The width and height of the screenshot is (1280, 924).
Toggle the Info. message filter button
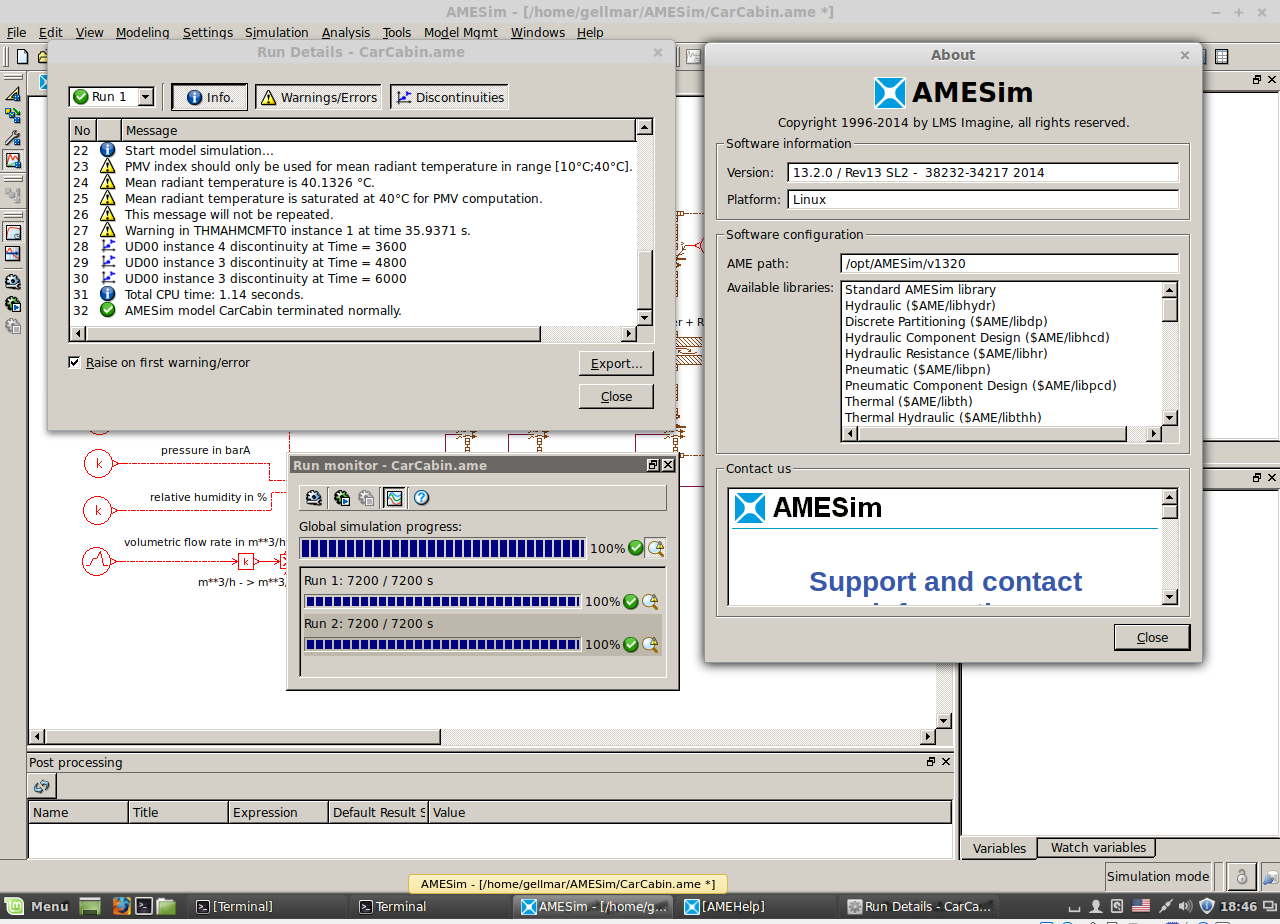[209, 97]
